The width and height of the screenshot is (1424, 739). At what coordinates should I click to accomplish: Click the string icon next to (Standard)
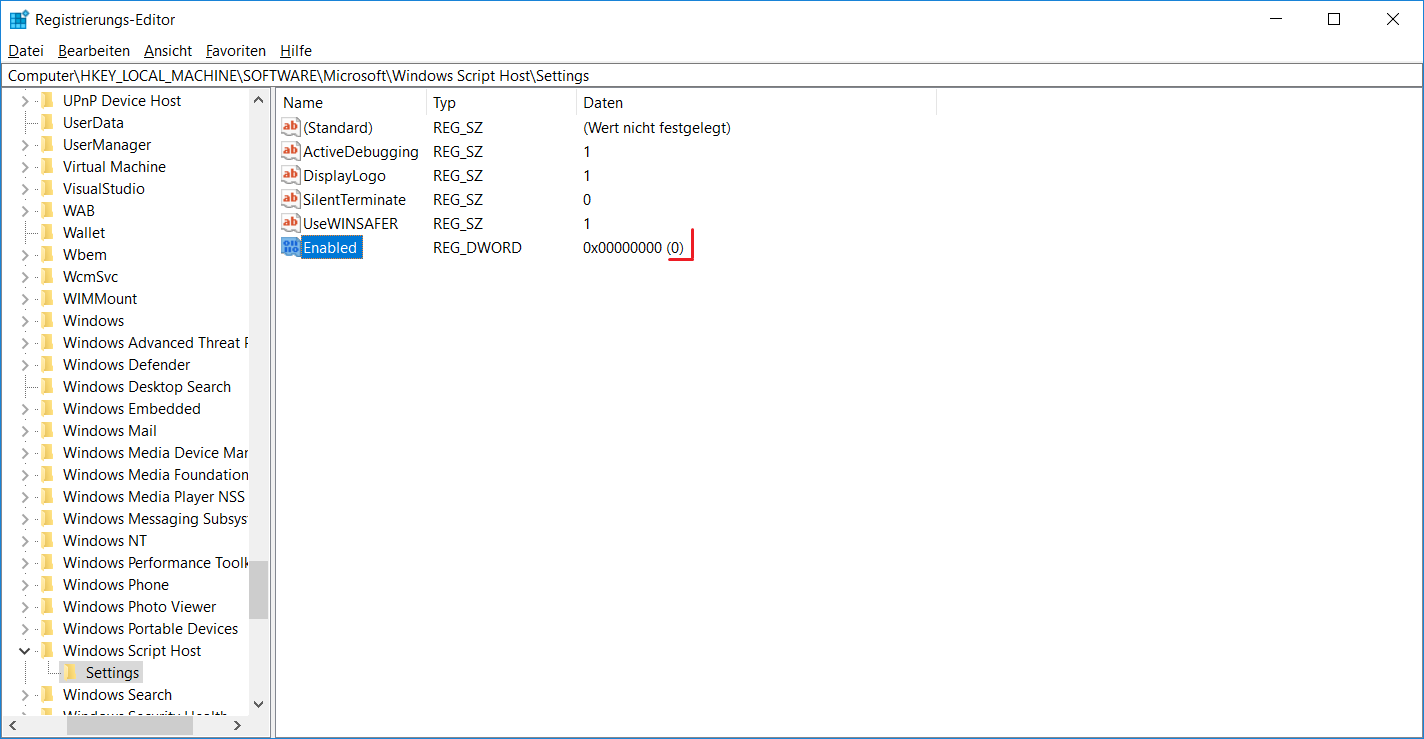pyautogui.click(x=290, y=127)
